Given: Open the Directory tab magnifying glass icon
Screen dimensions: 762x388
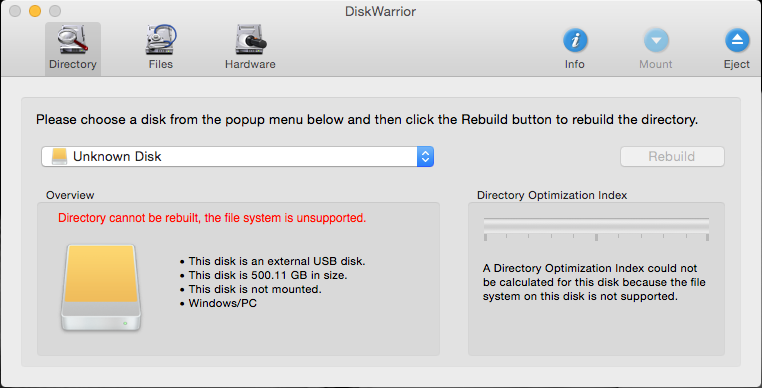Looking at the screenshot, I should coord(73,39).
